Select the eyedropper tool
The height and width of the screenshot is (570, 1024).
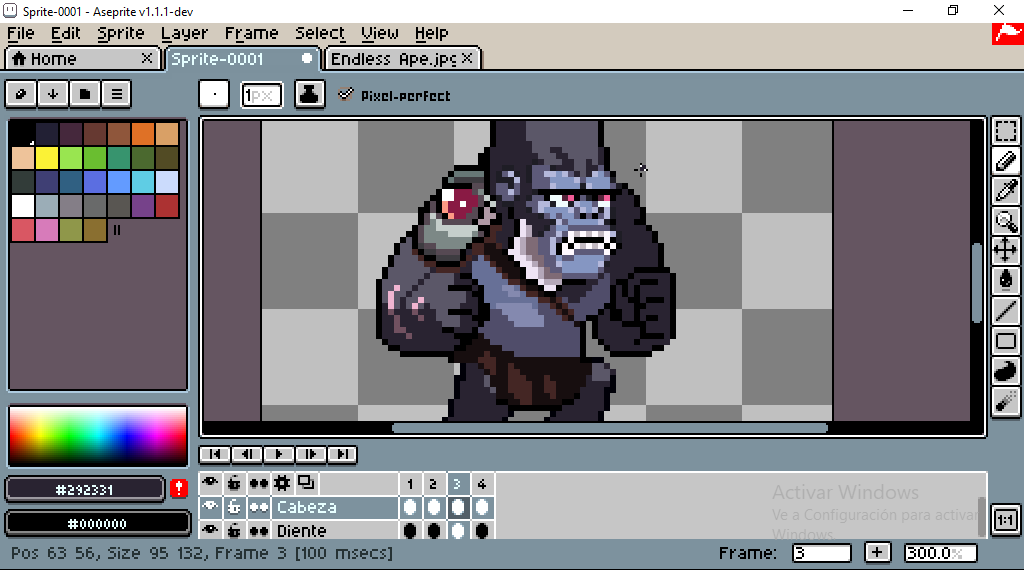(x=1006, y=191)
